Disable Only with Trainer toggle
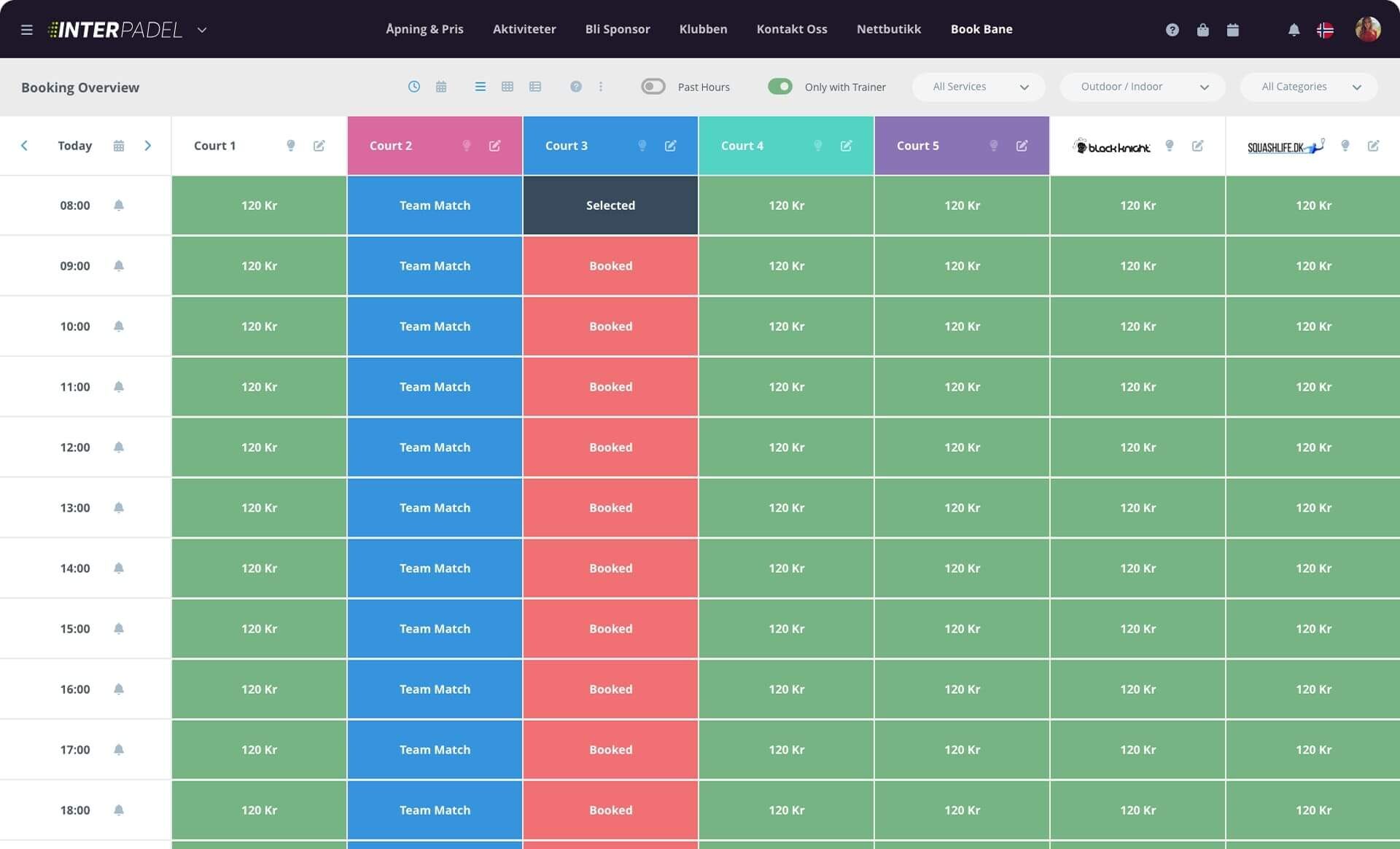 click(x=779, y=87)
